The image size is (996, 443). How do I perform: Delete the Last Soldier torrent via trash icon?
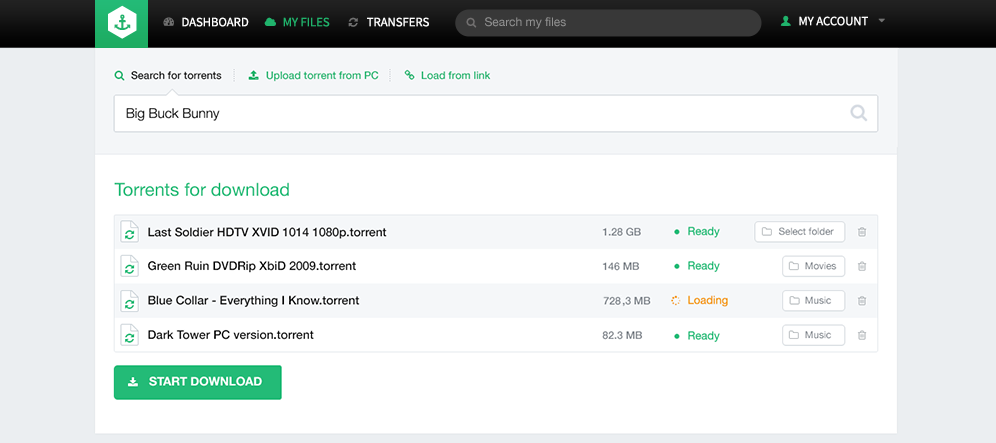(862, 232)
